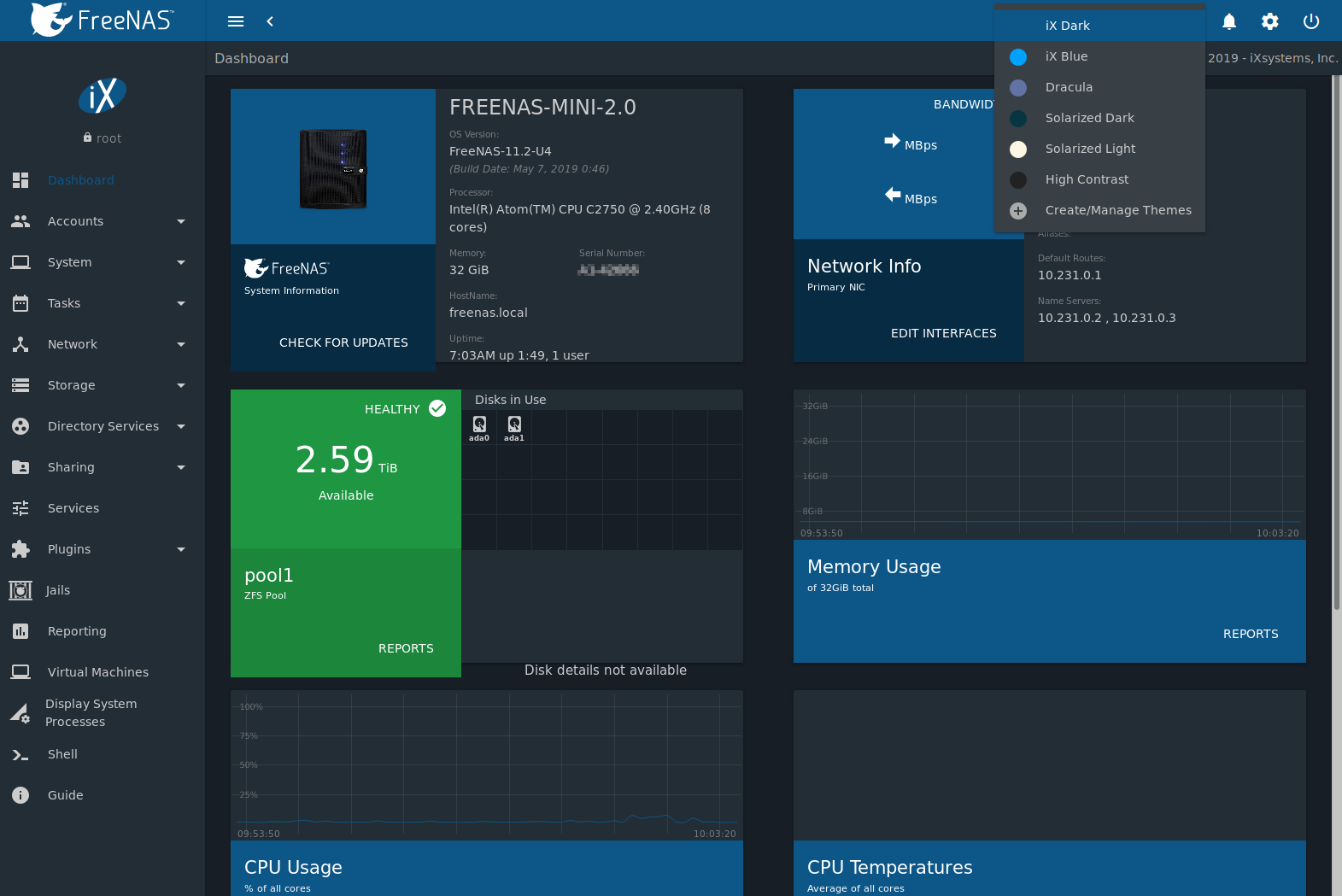This screenshot has width=1342, height=896.
Task: Click the Accounts people icon
Action: click(21, 221)
